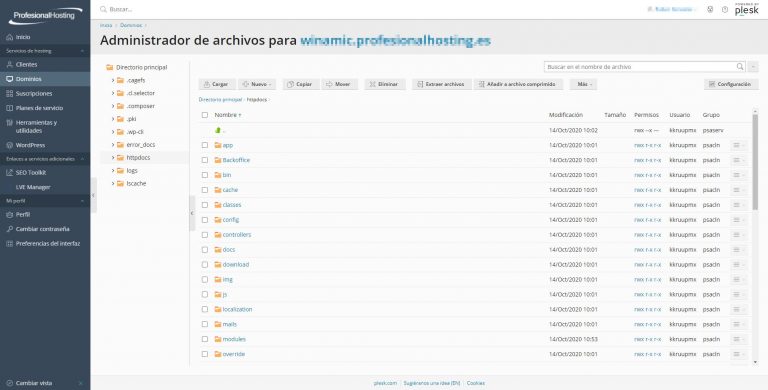This screenshot has width=768, height=390.
Task: Click the Mover button
Action: pyautogui.click(x=339, y=84)
